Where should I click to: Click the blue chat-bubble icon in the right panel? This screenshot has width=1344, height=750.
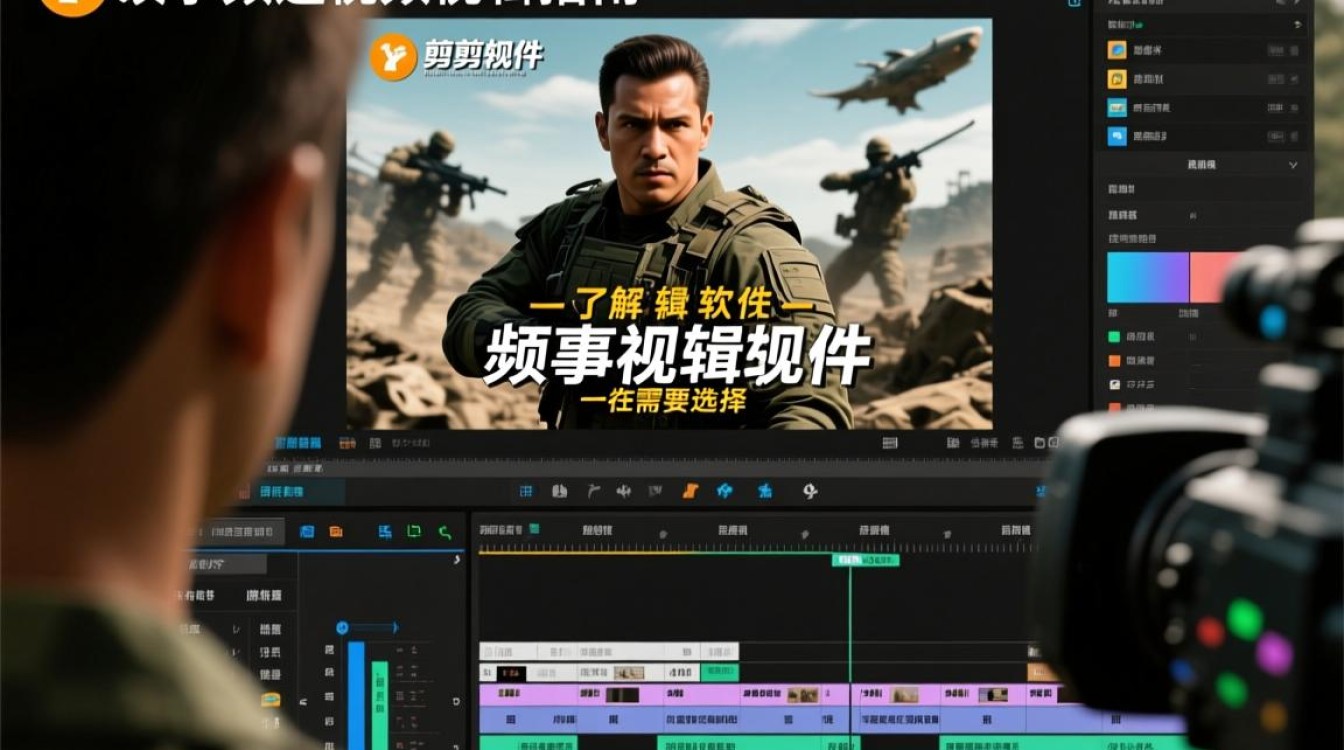[1117, 137]
